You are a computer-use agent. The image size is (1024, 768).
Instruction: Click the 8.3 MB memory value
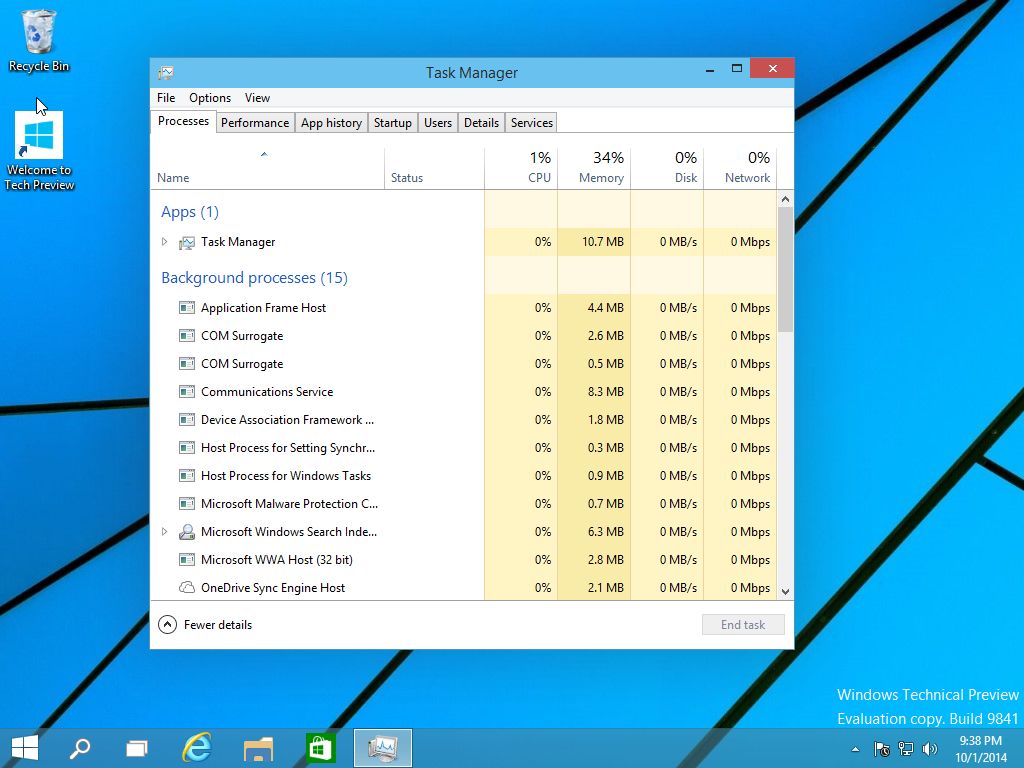pyautogui.click(x=605, y=392)
